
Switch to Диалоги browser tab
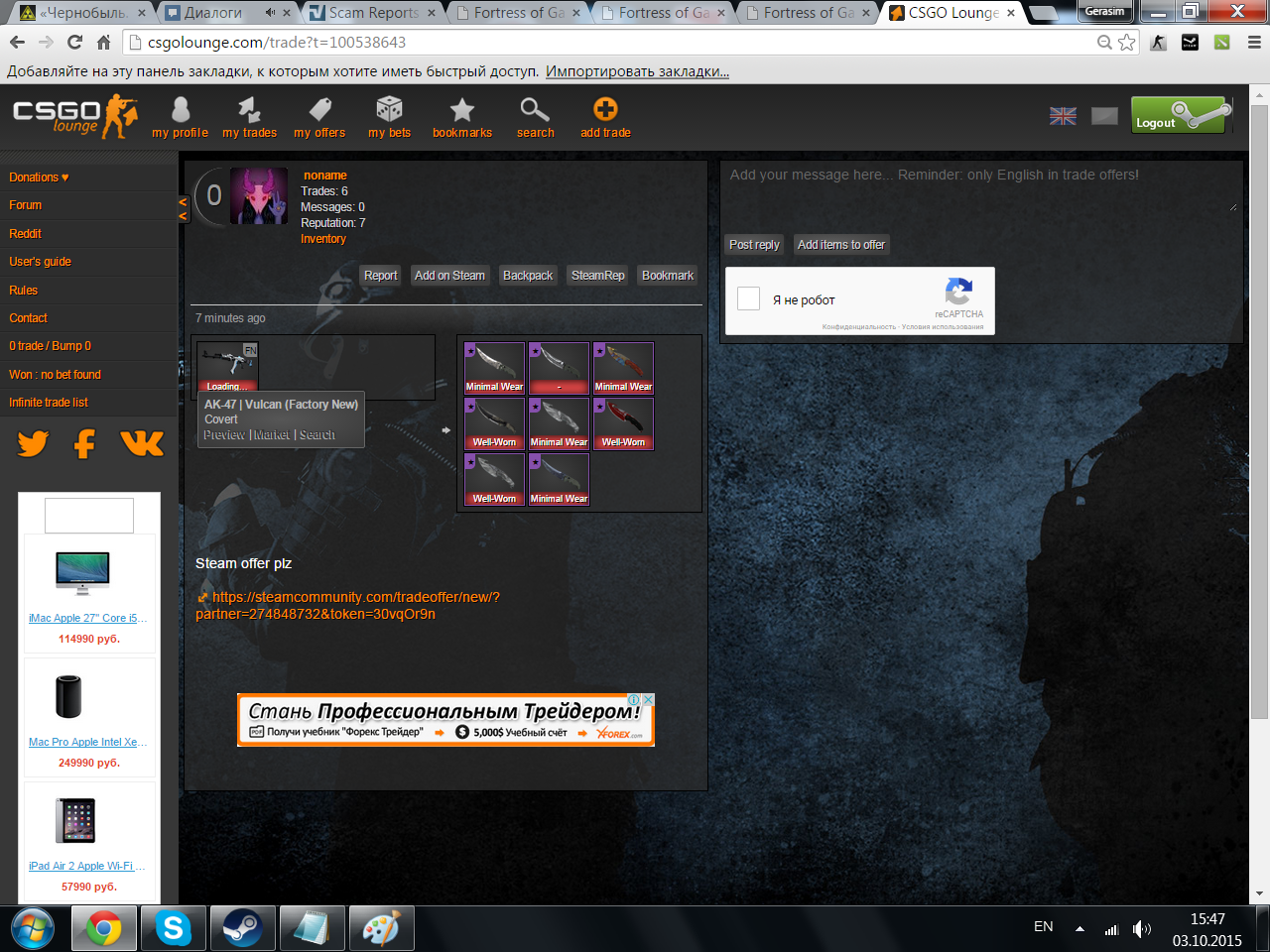pos(226,13)
